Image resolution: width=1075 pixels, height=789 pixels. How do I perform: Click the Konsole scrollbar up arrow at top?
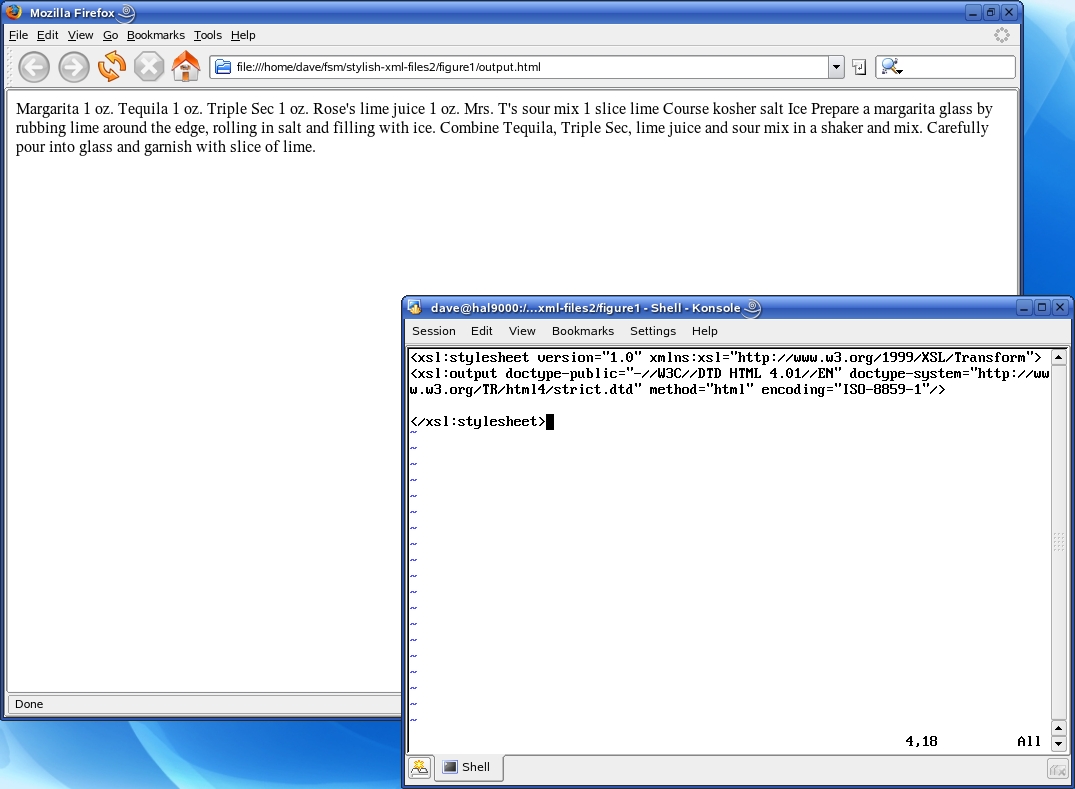point(1059,357)
